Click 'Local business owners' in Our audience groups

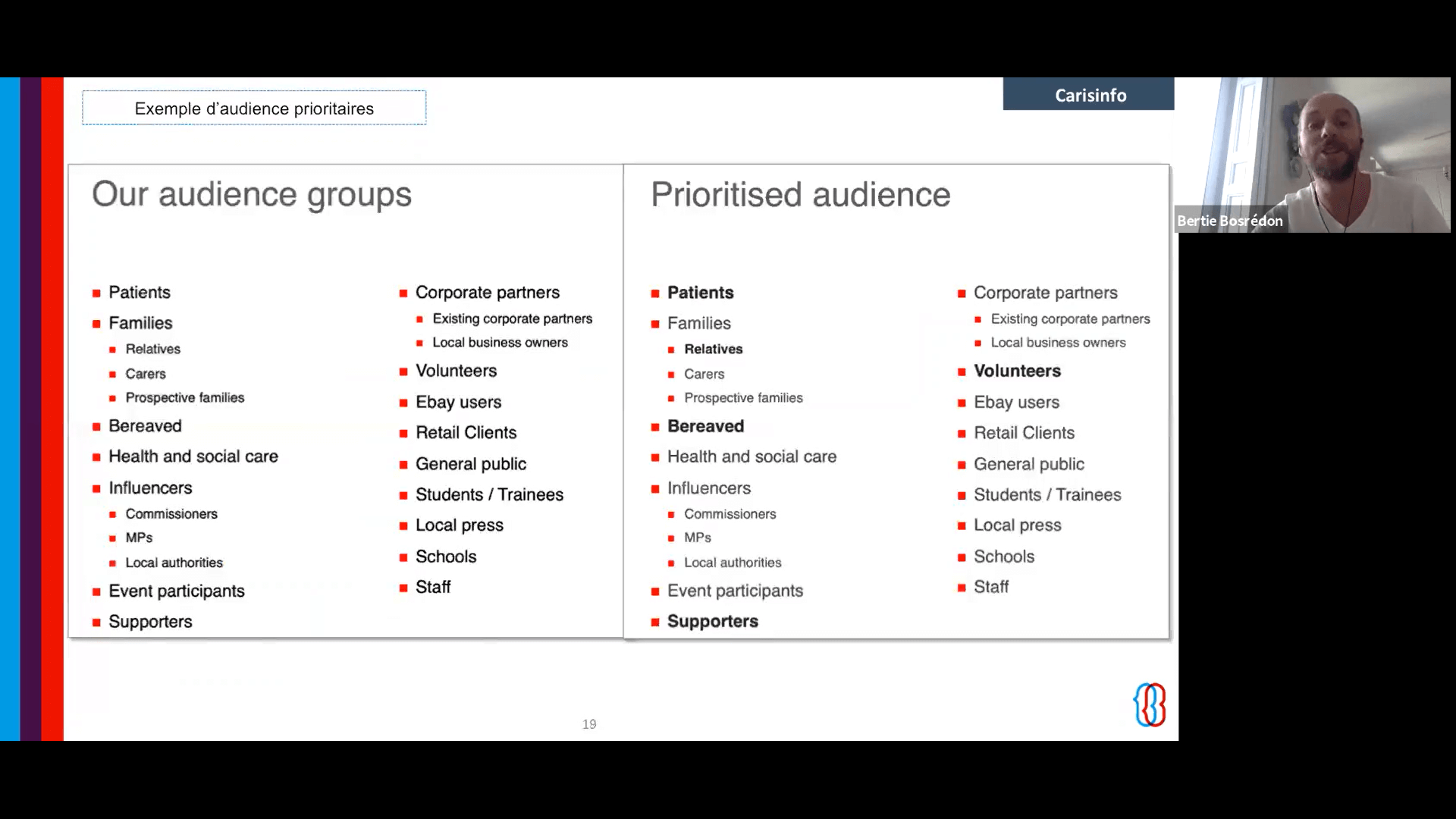pos(500,343)
